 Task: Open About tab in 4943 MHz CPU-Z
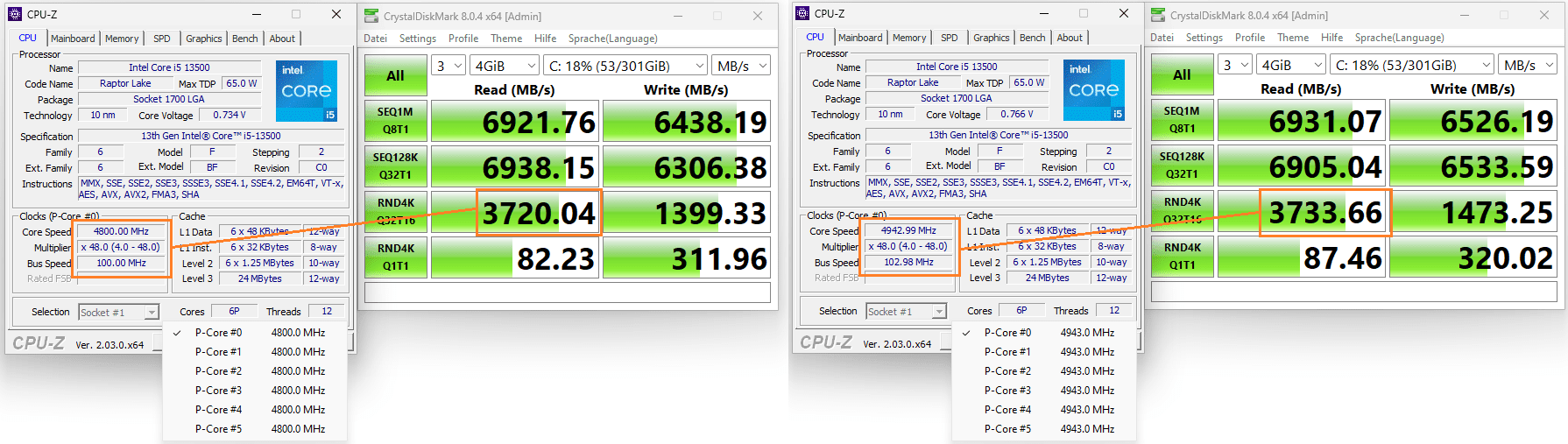(x=1070, y=38)
